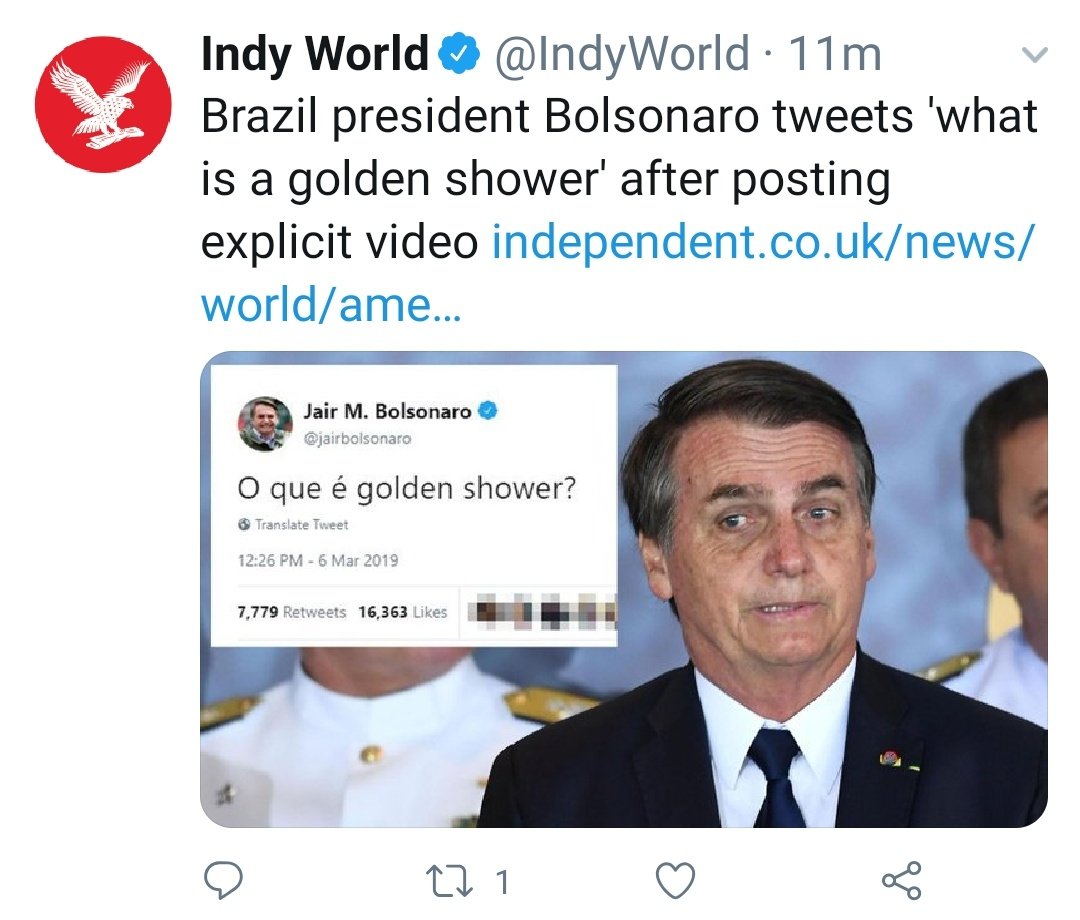1080x920 pixels.
Task: Click the 11m timestamp
Action: (835, 54)
